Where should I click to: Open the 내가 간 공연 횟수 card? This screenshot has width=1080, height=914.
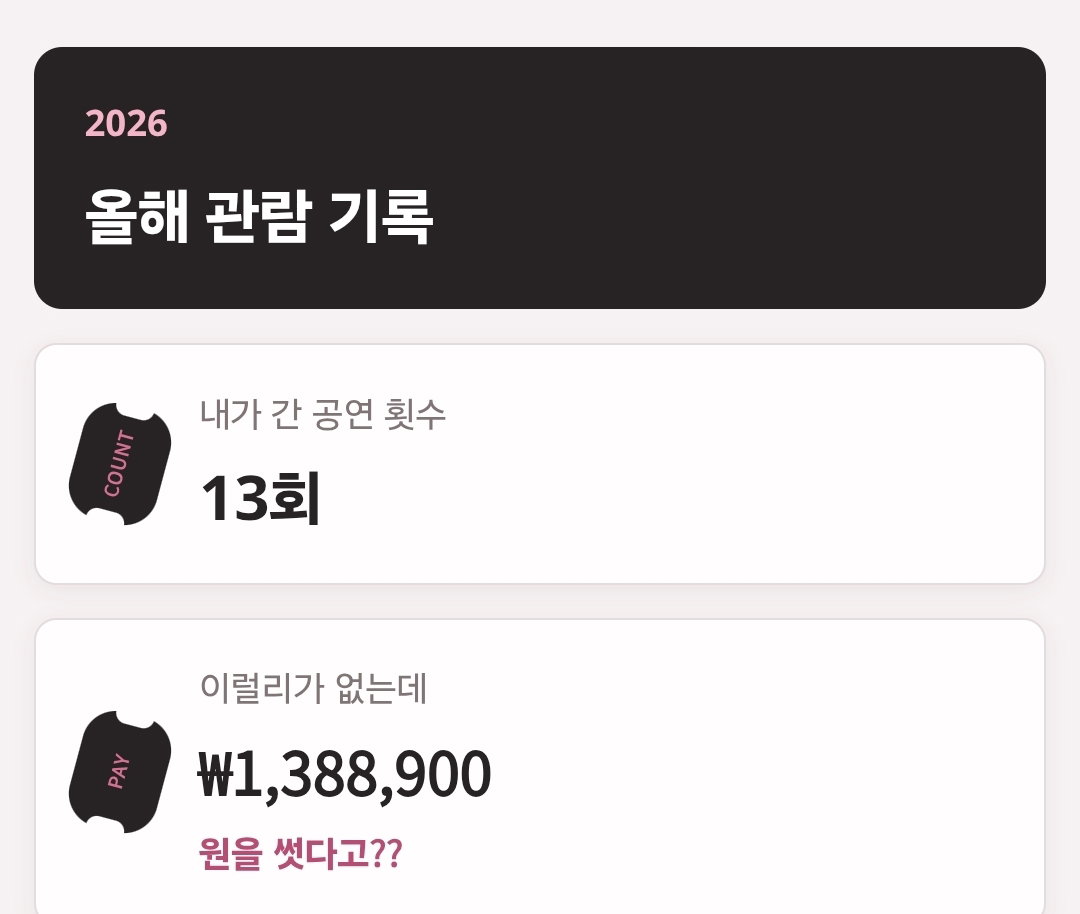pyautogui.click(x=540, y=464)
